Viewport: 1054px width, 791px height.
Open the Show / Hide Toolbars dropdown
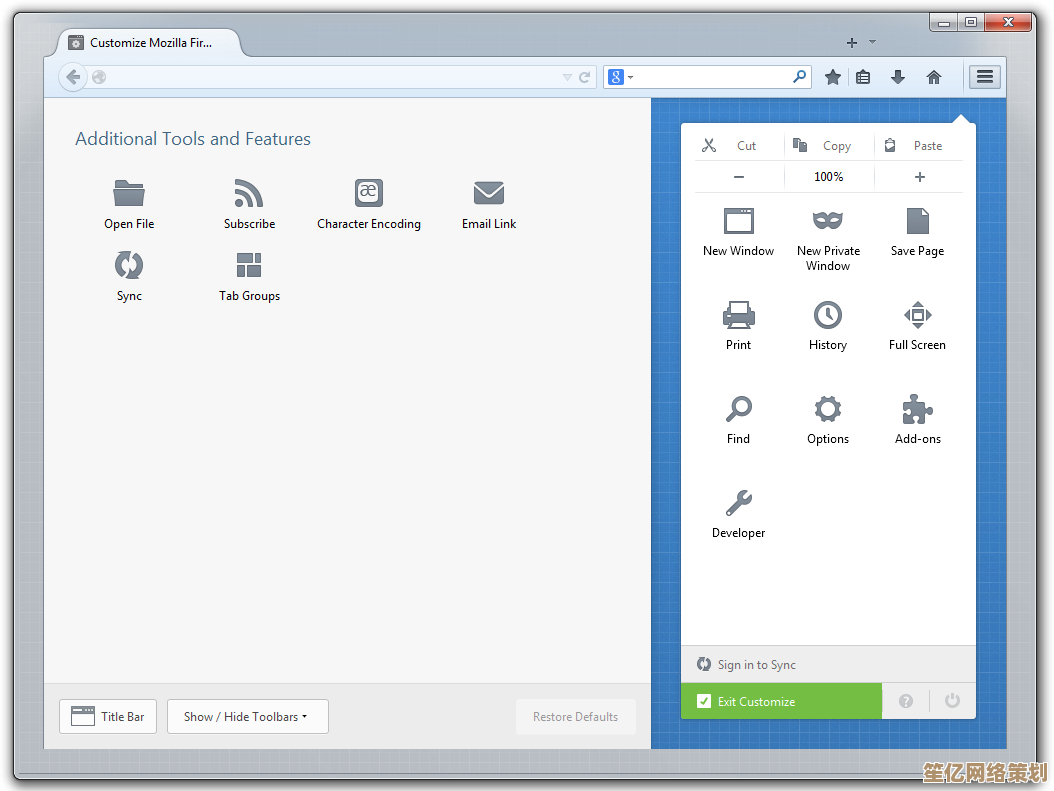pyautogui.click(x=248, y=716)
